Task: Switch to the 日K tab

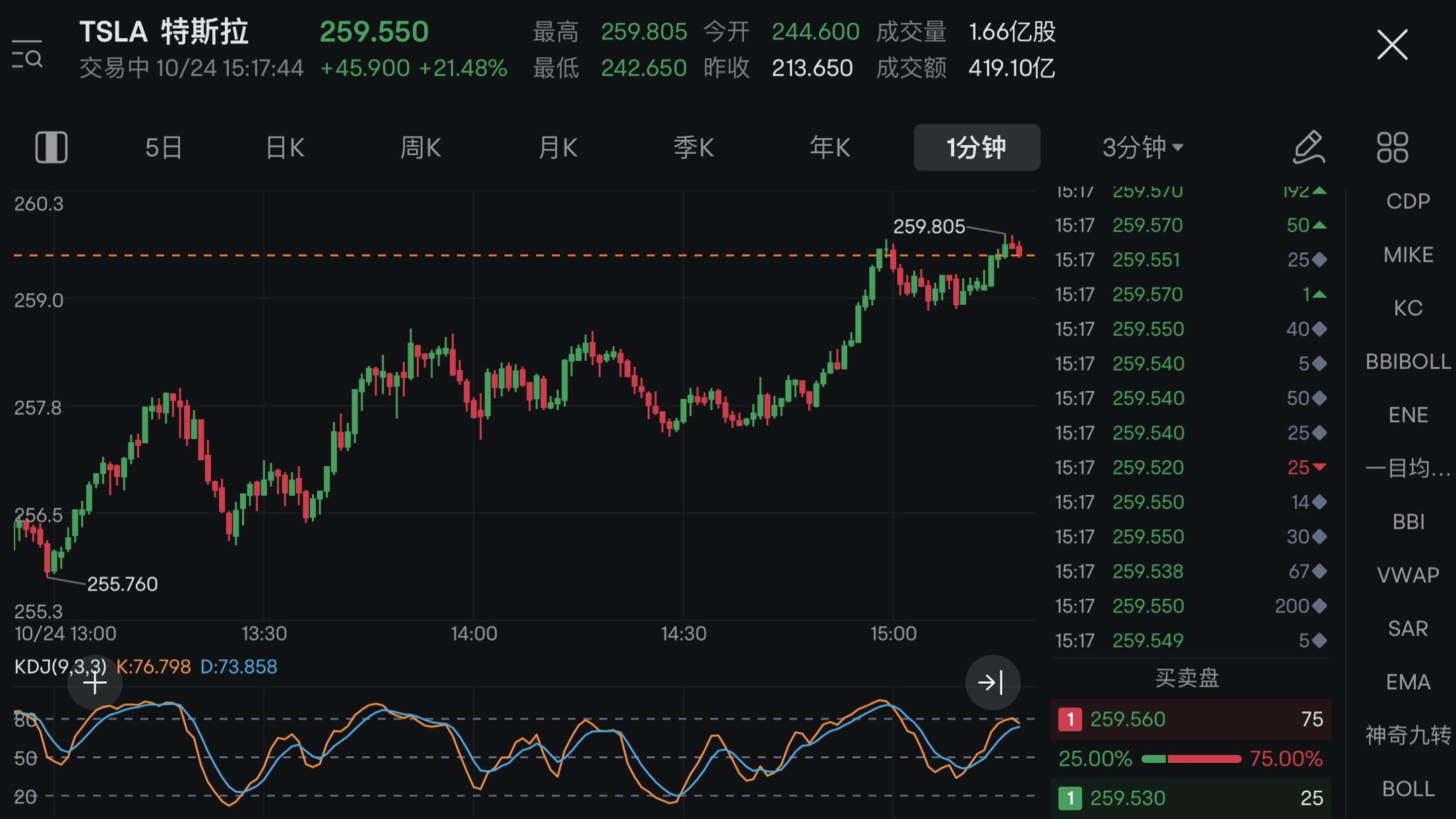Action: pos(286,147)
